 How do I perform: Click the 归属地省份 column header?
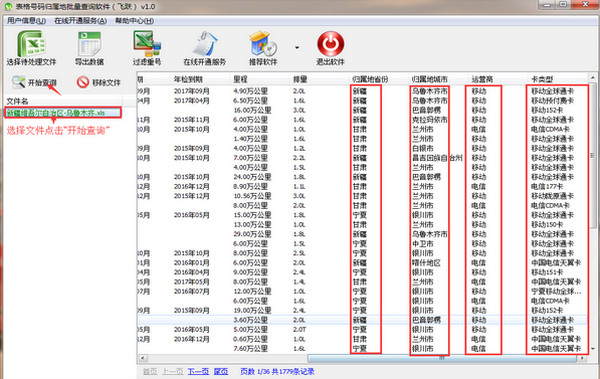pos(370,79)
